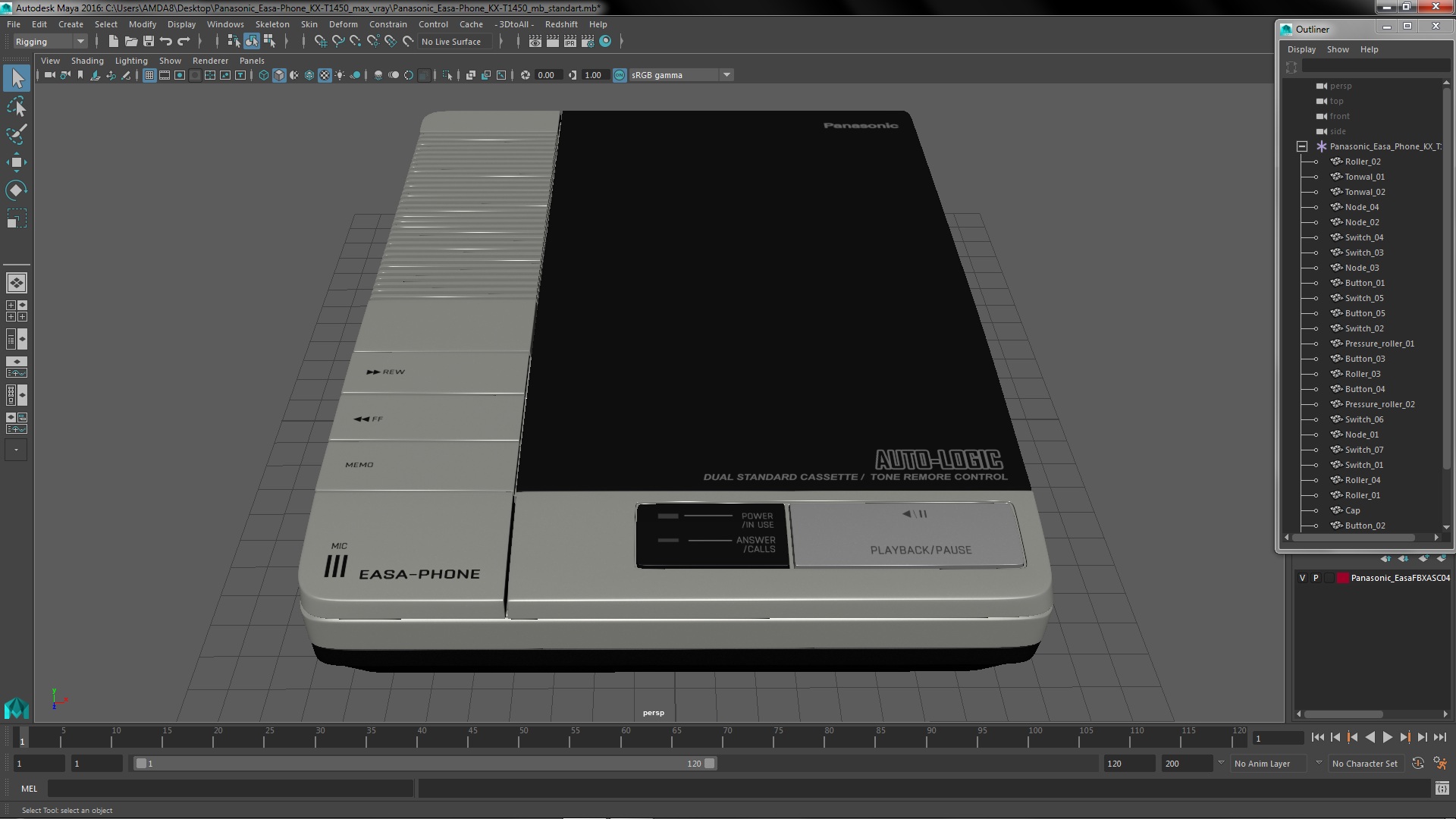Go to end of playback range

[x=1439, y=737]
